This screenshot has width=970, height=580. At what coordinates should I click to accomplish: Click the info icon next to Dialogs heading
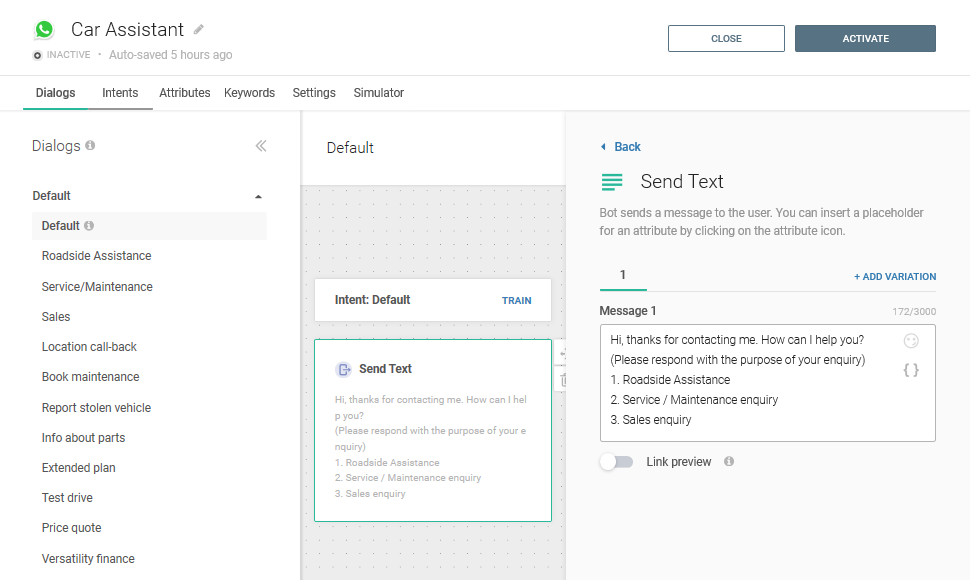pos(90,146)
